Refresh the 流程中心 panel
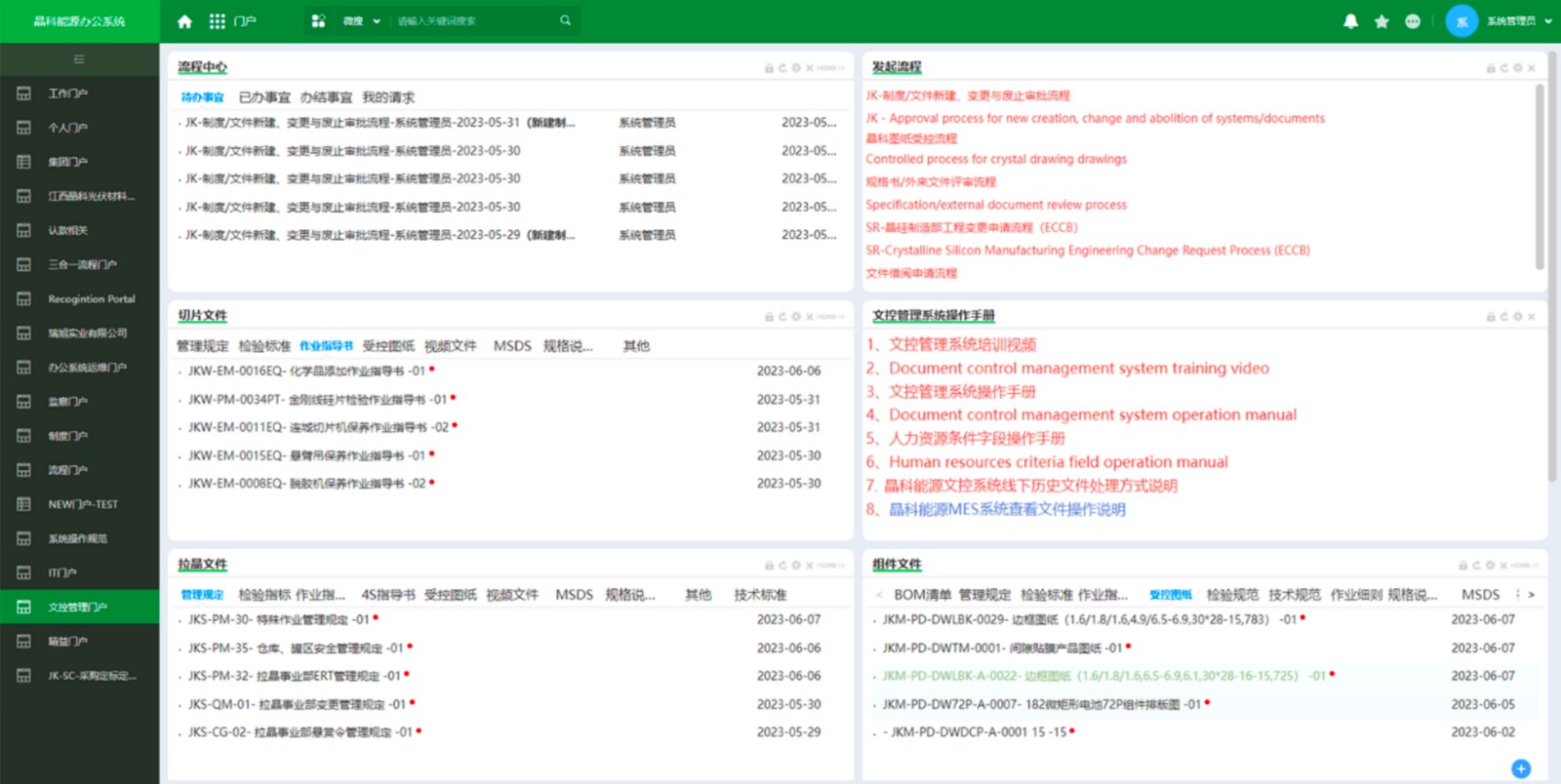This screenshot has width=1561, height=784. (x=782, y=68)
